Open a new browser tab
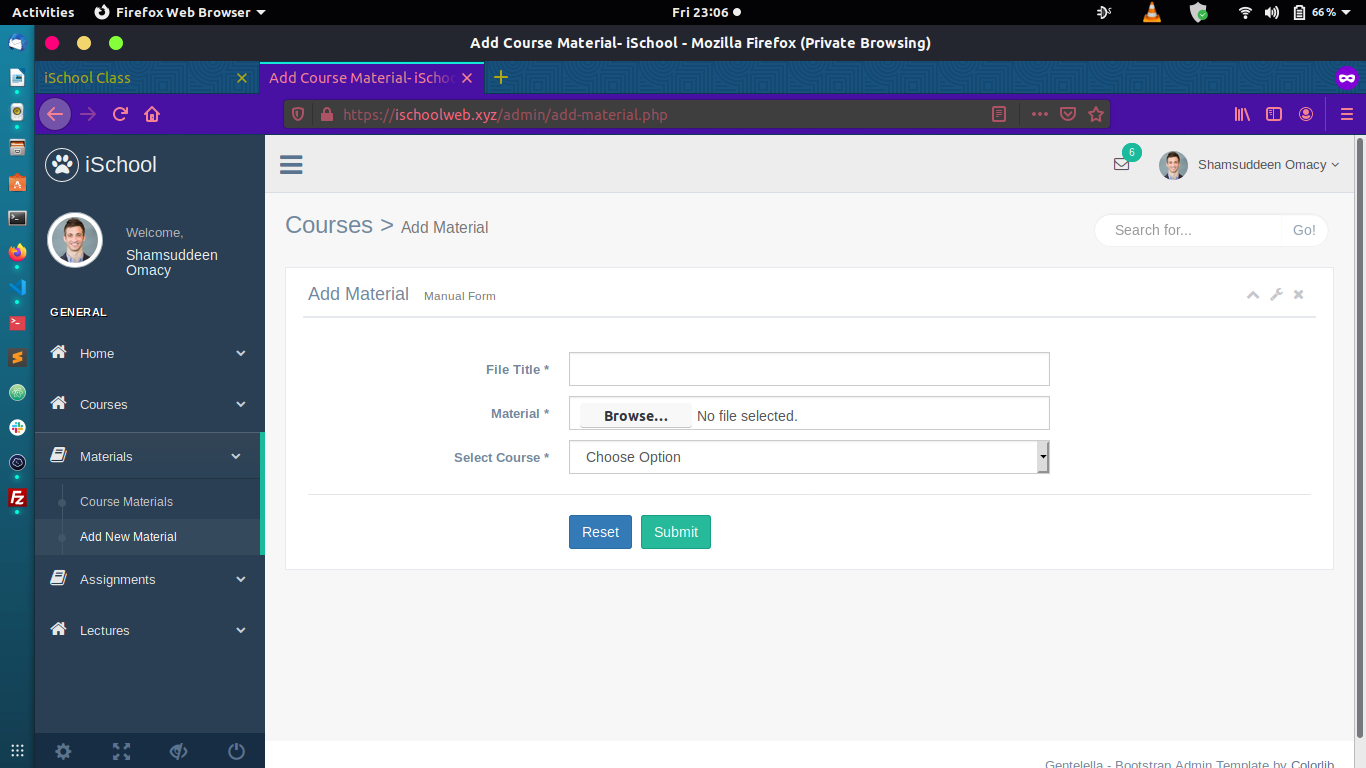Image resolution: width=1366 pixels, height=768 pixels. [501, 77]
